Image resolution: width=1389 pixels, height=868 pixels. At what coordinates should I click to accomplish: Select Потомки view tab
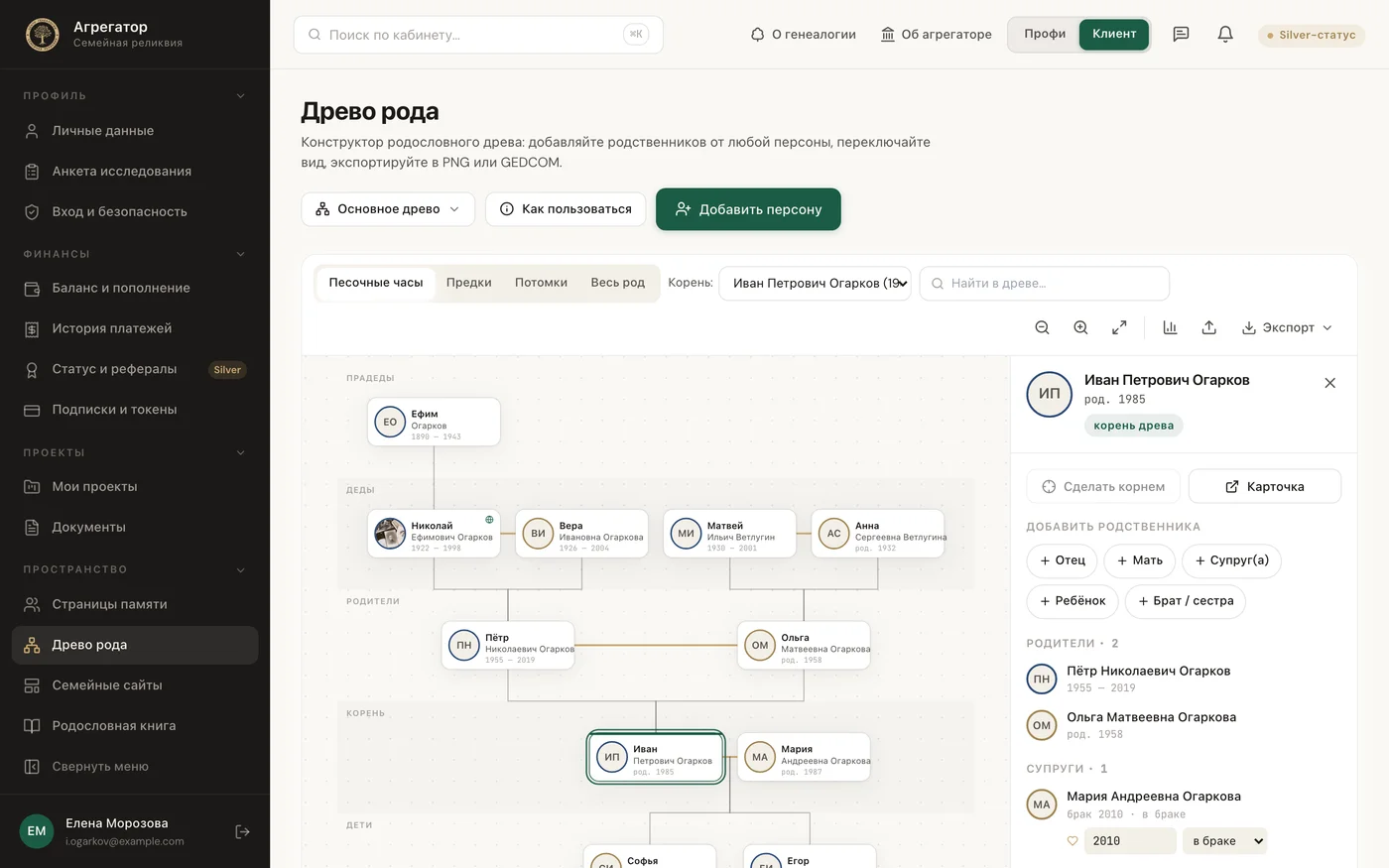(x=541, y=283)
